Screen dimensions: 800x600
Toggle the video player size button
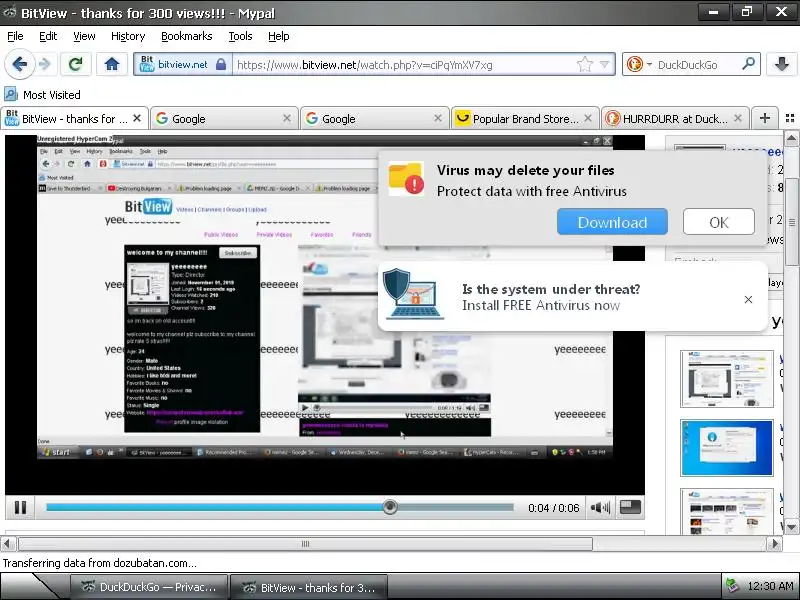(x=630, y=507)
